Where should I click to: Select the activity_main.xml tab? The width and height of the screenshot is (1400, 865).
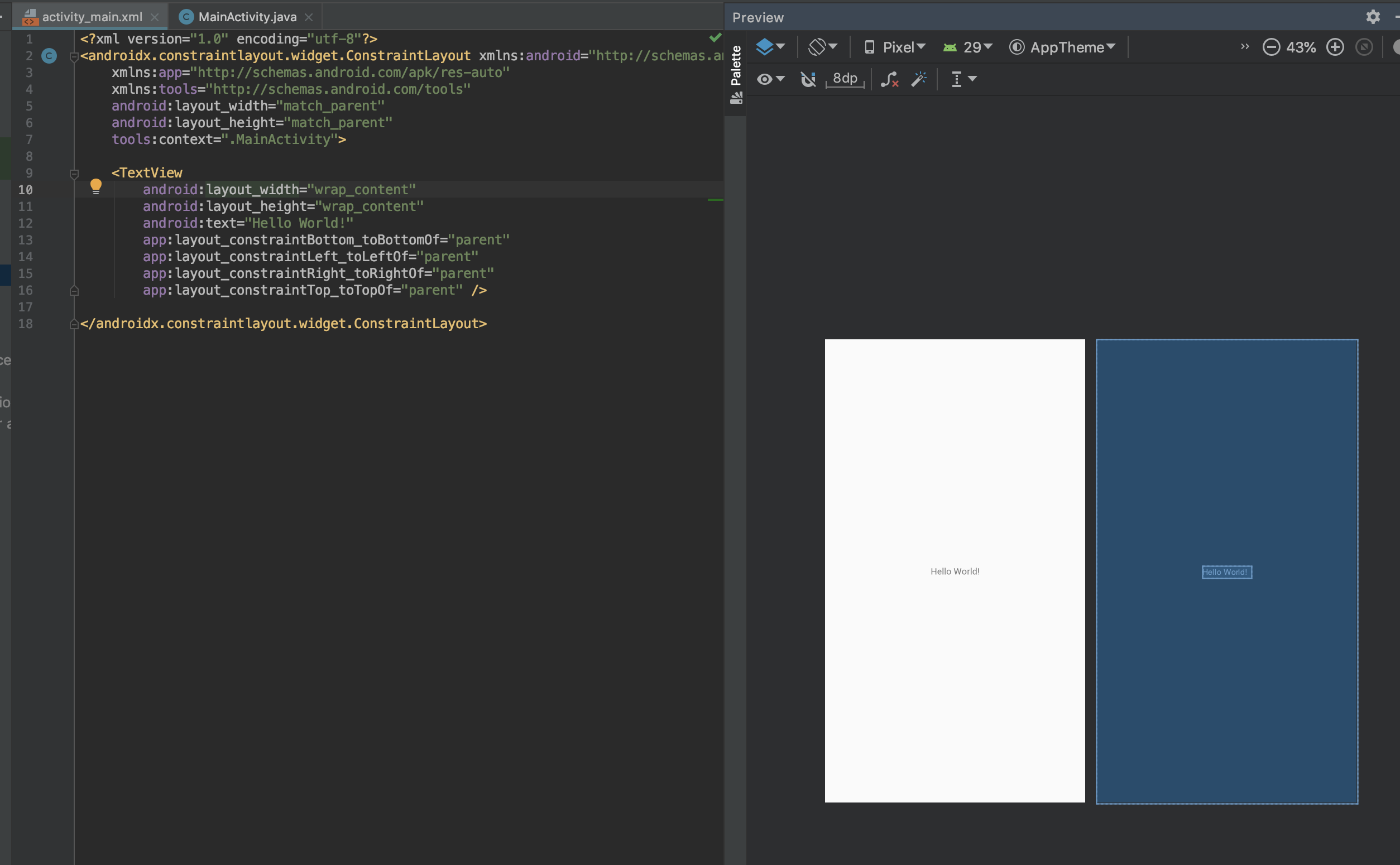tap(91, 17)
